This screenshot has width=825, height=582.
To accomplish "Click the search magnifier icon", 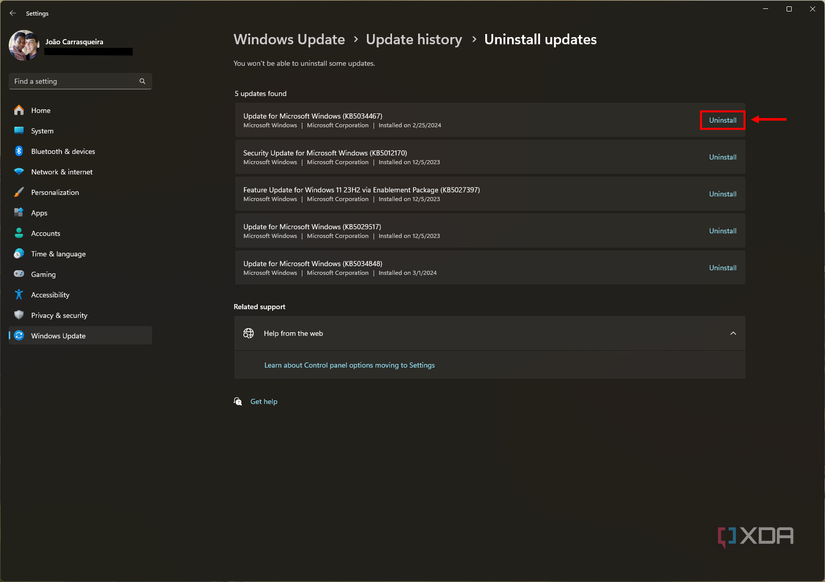I will (x=142, y=81).
